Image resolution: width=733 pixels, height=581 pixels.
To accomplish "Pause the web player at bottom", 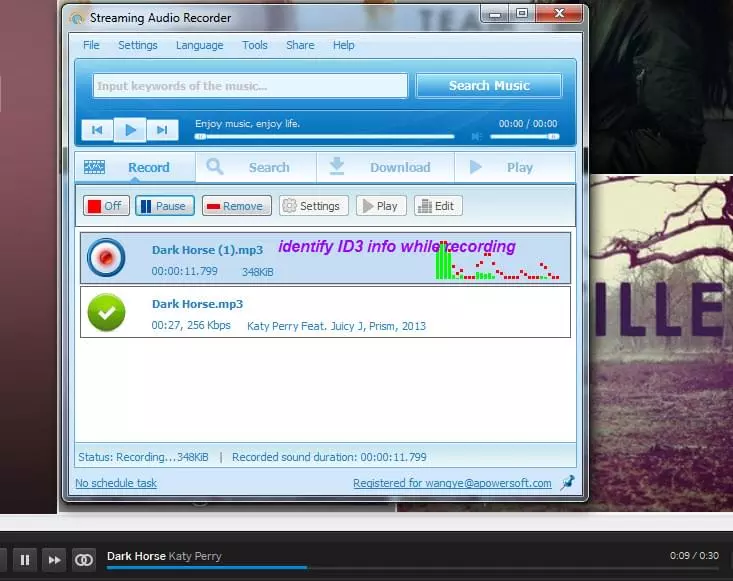I will tap(25, 560).
